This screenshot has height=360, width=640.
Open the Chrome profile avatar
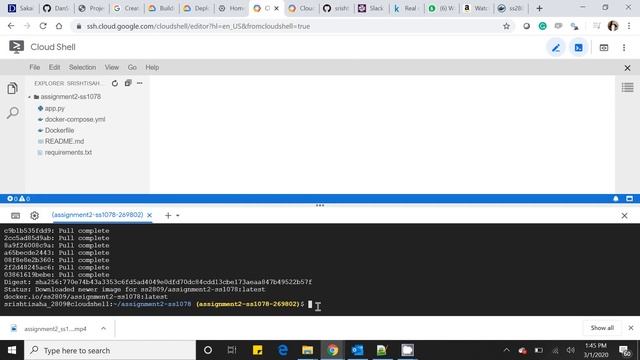click(613, 26)
